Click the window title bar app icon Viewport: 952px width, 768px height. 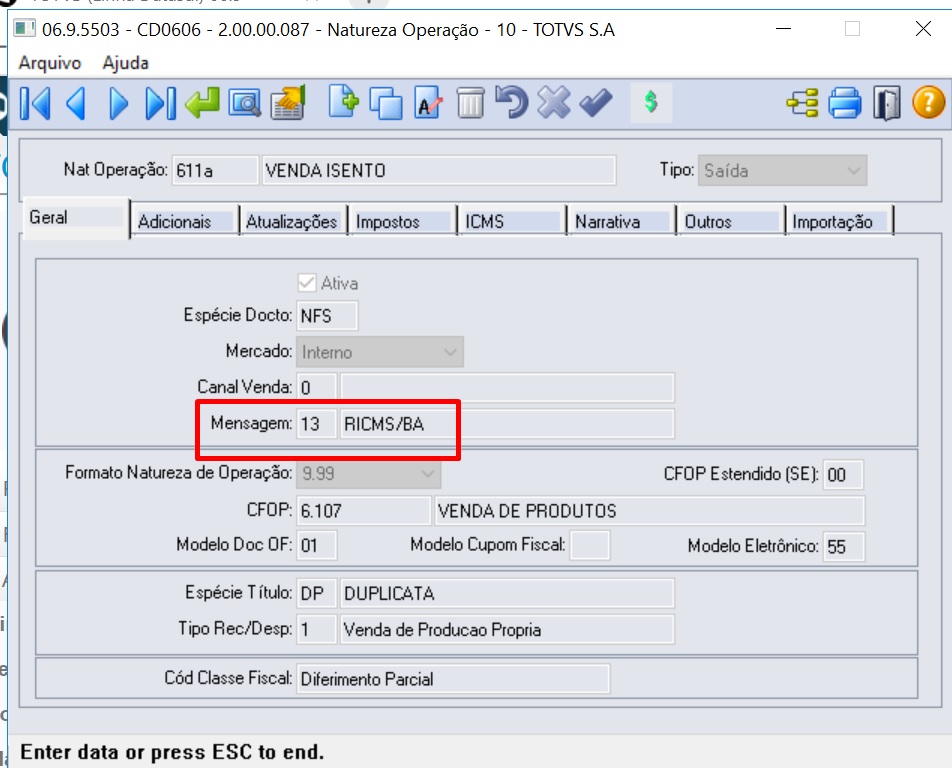24,29
